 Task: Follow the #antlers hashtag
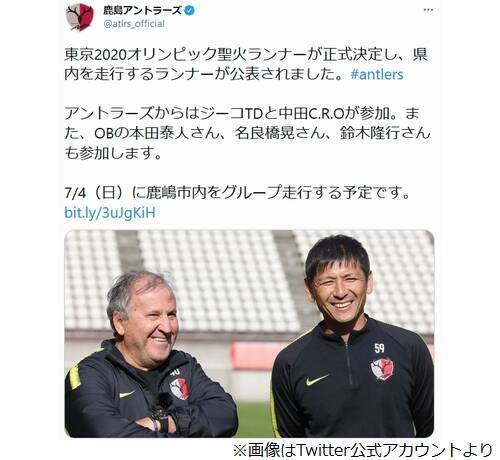377,74
